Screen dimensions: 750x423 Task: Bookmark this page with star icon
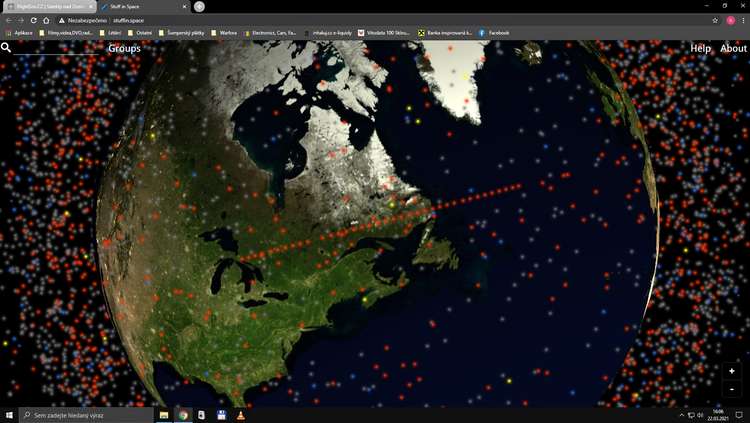click(x=715, y=20)
